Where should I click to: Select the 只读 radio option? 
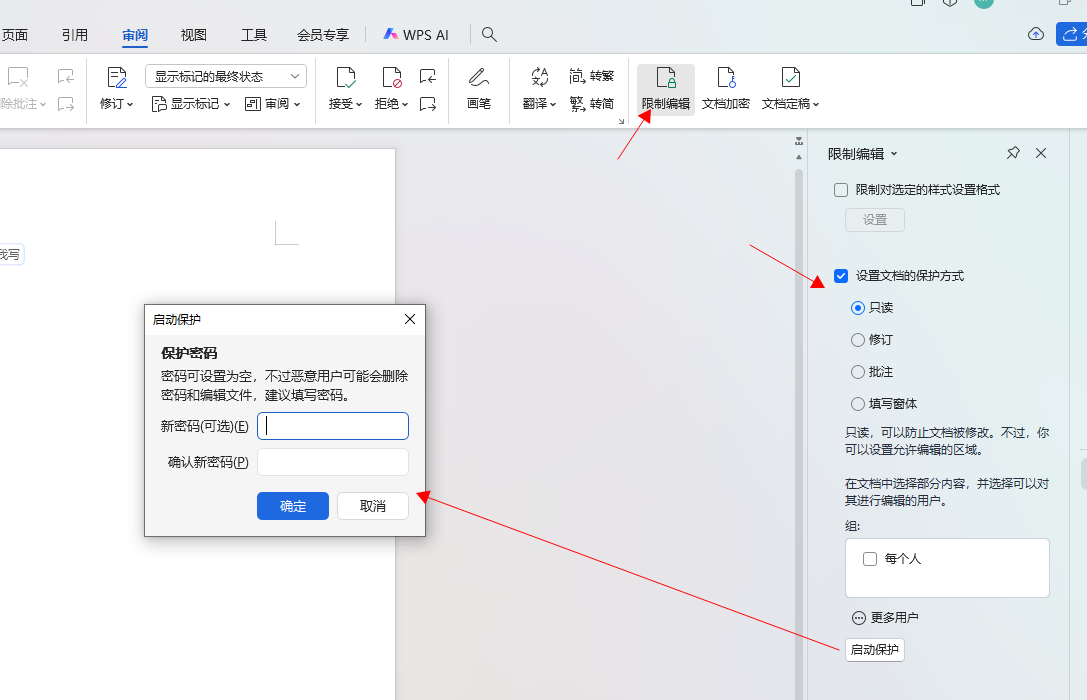[x=858, y=308]
